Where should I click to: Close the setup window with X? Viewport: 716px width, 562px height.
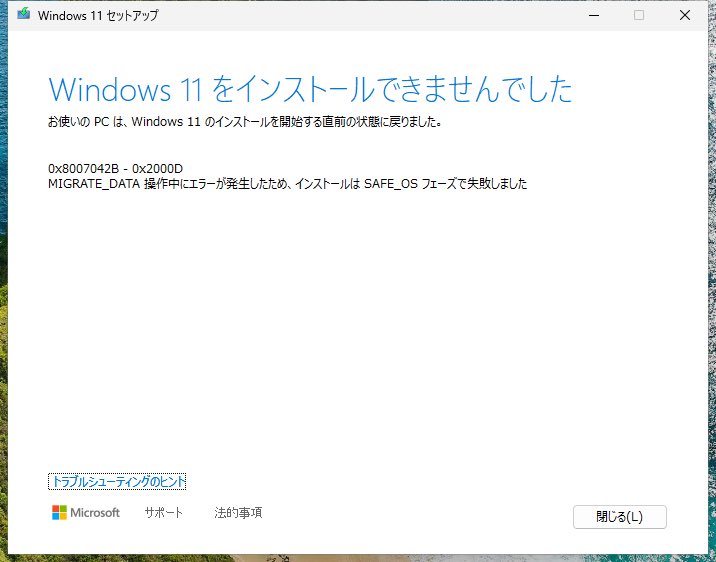click(684, 15)
